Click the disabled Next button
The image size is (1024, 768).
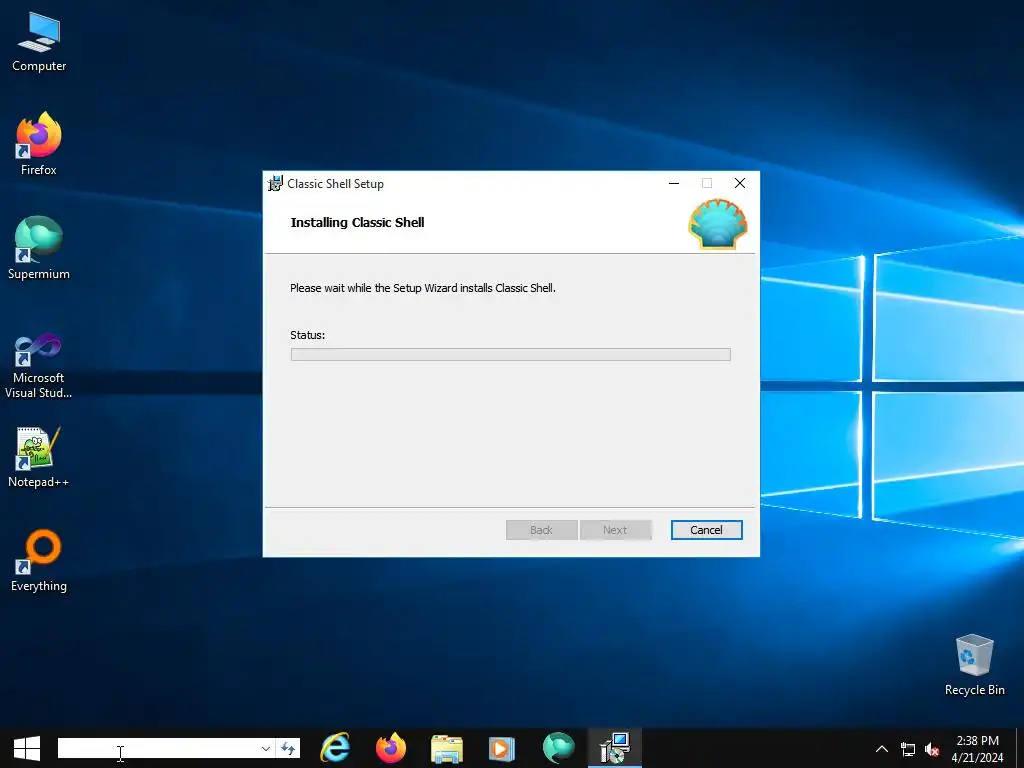(615, 530)
